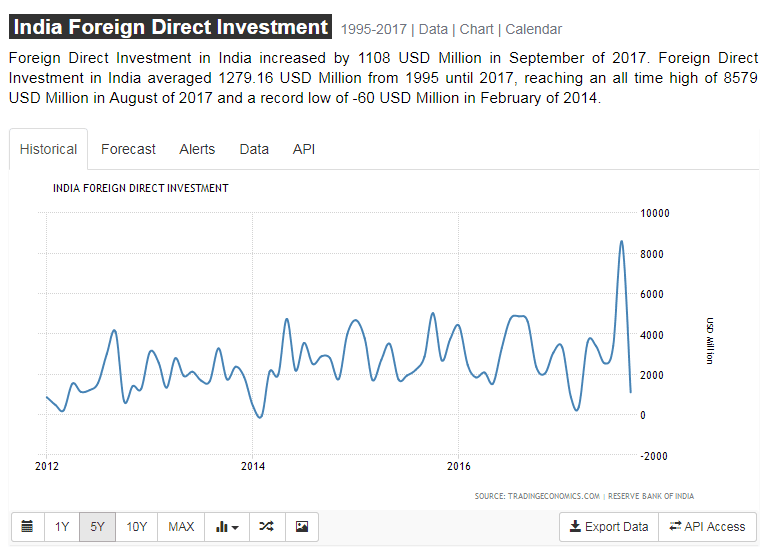Click the Export Data button
The image size is (774, 549).
click(608, 526)
